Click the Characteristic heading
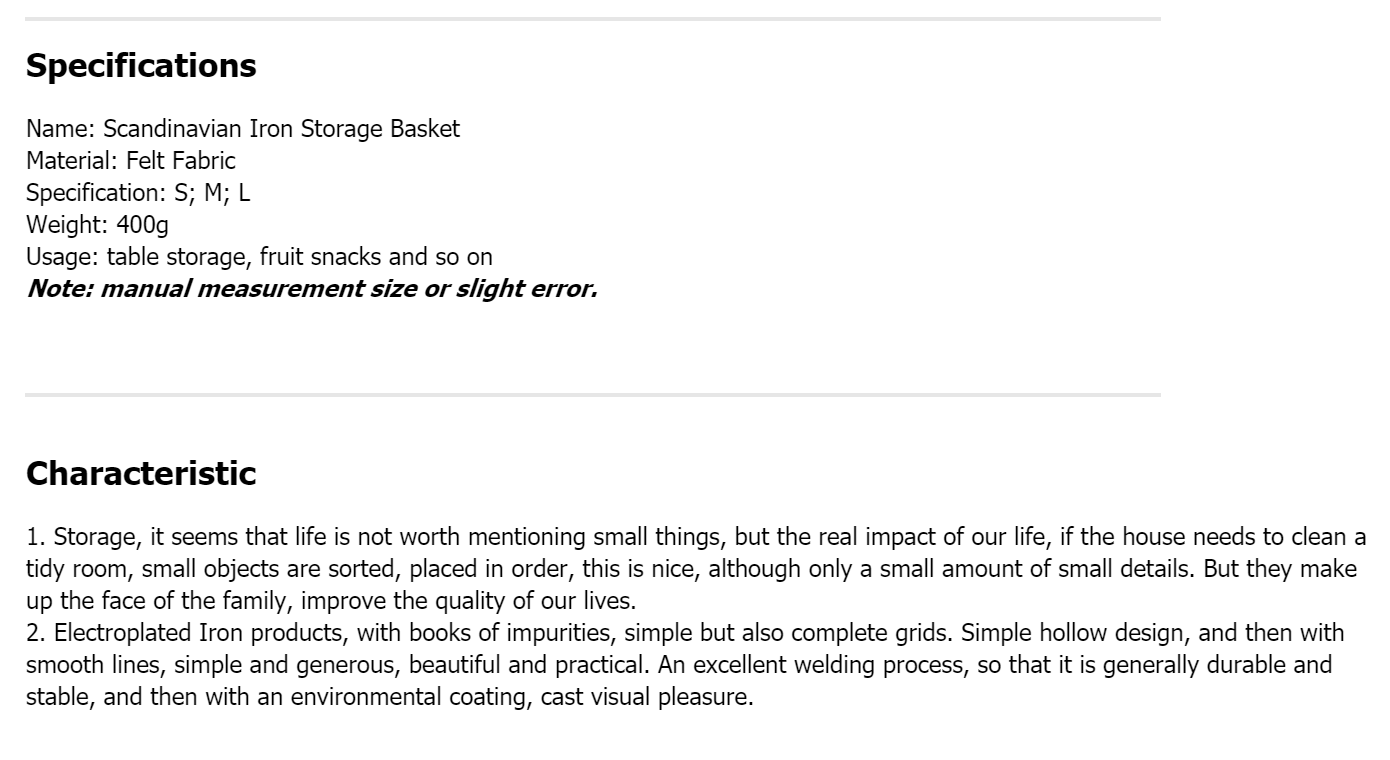1390x760 pixels. 141,473
